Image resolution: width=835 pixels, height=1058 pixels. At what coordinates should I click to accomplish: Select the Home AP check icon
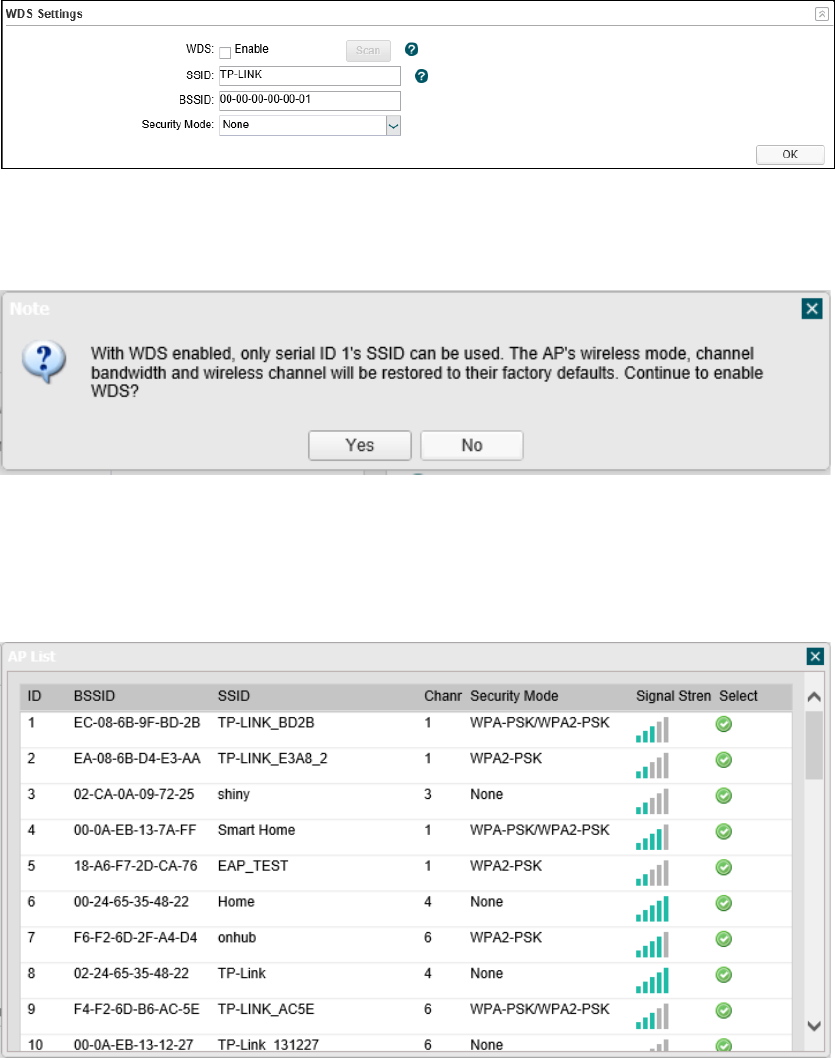pos(724,903)
